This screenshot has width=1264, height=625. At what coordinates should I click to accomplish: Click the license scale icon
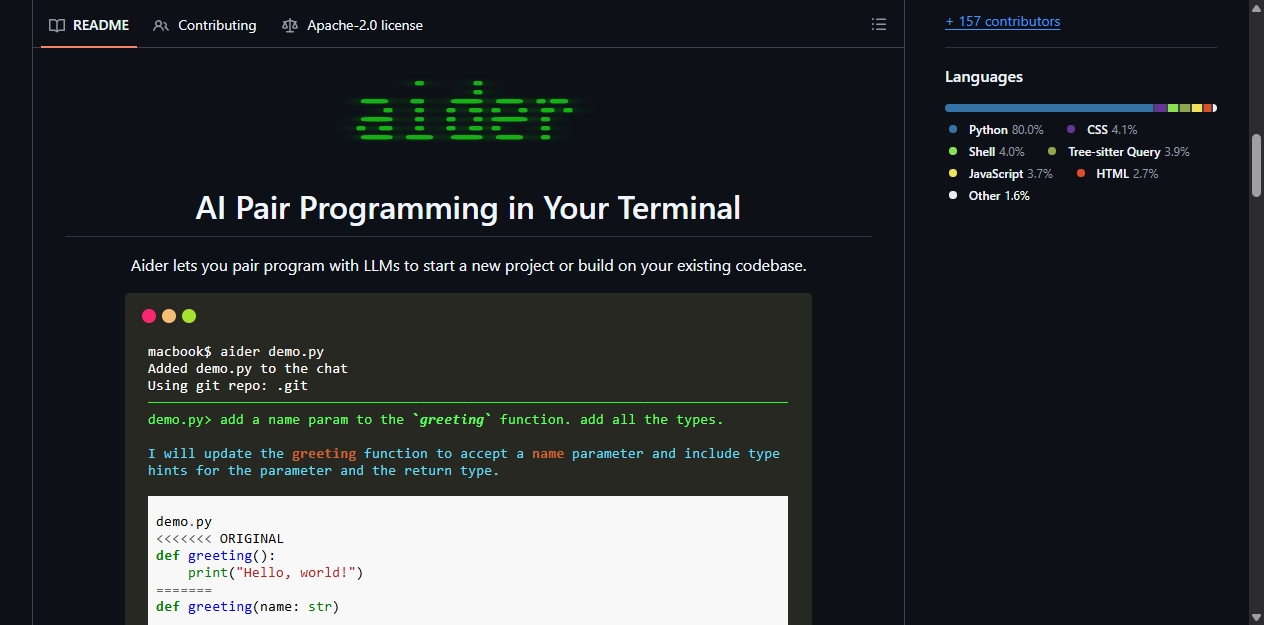[x=290, y=25]
